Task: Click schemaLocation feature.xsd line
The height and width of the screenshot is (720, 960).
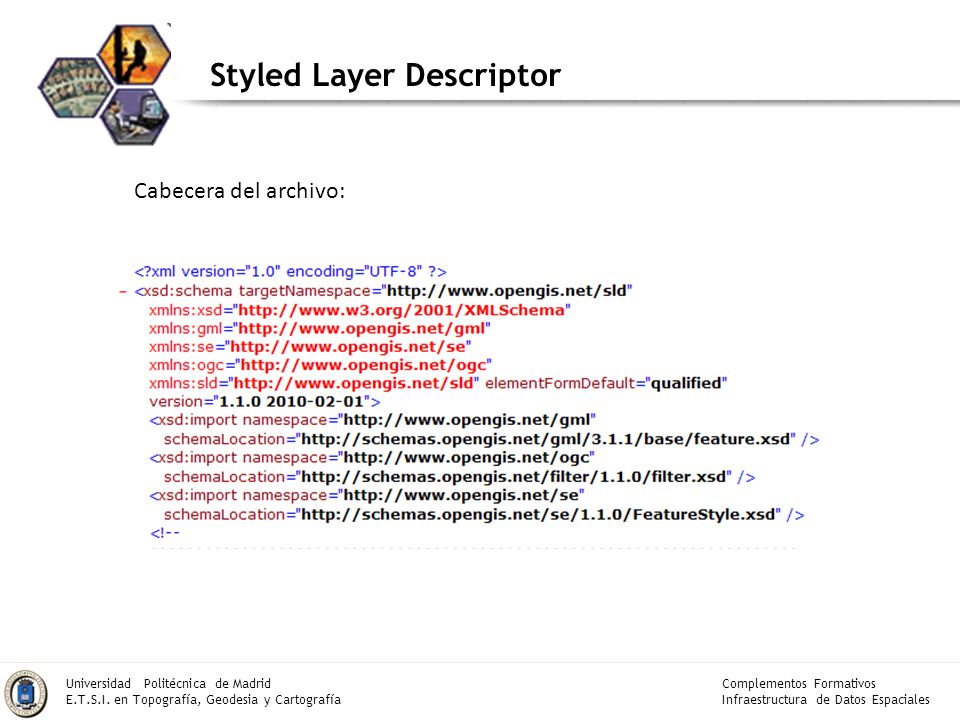Action: (492, 439)
